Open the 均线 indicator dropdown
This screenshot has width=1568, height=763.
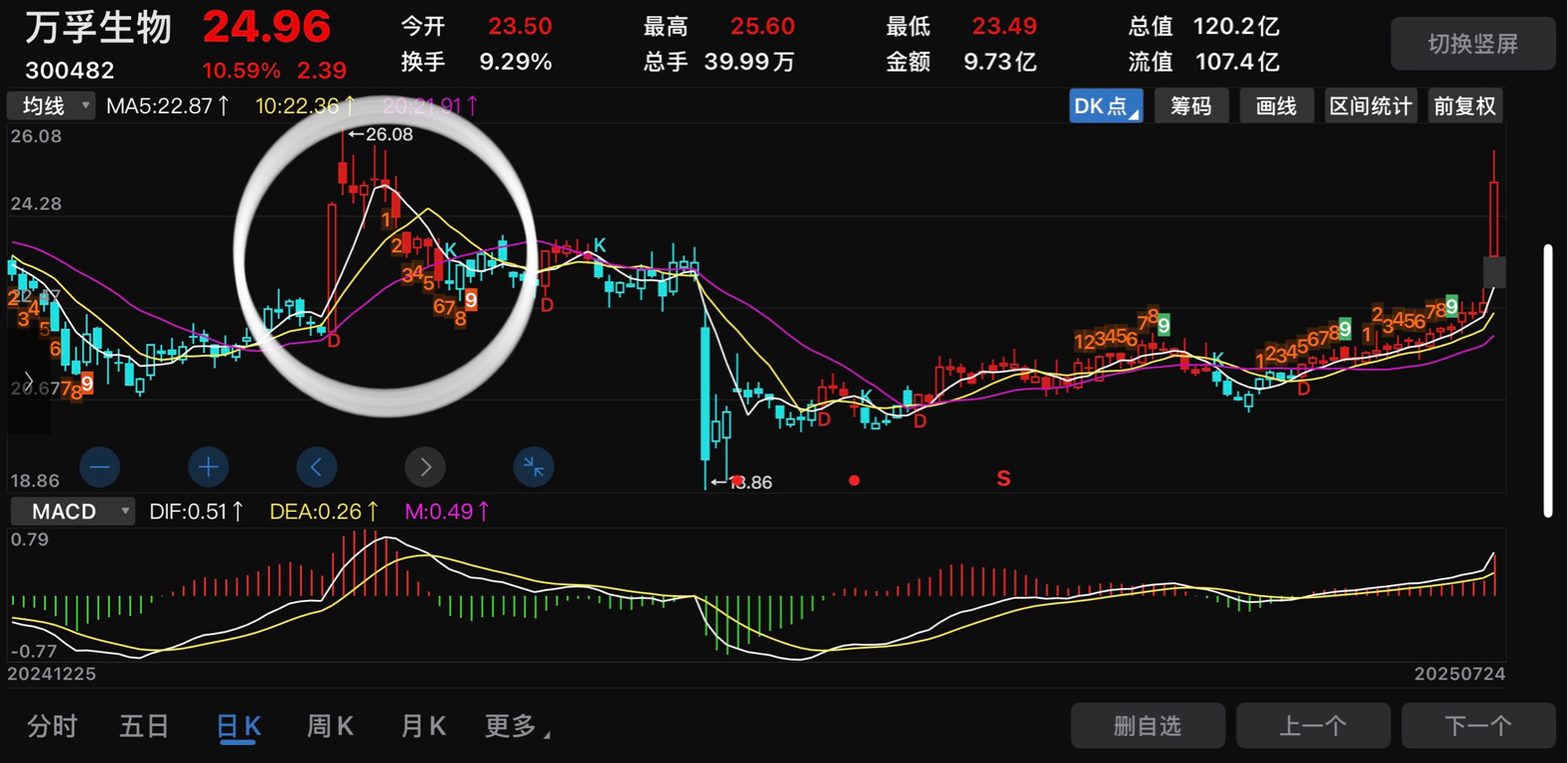pos(52,105)
